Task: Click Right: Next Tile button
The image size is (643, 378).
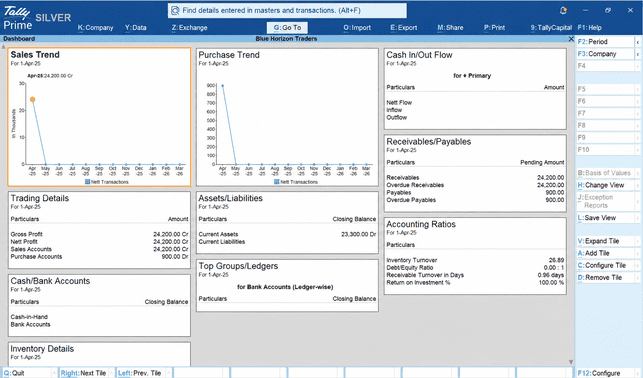Action: 86,373
